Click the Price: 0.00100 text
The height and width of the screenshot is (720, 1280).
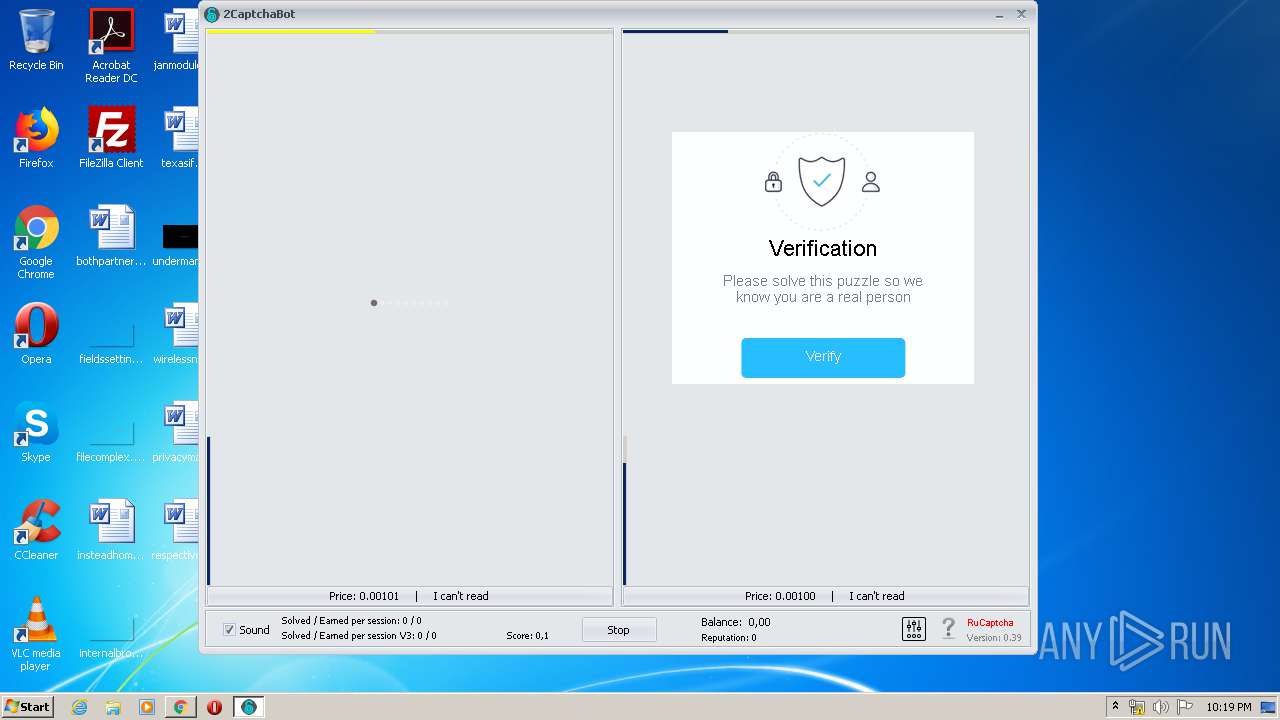click(x=780, y=596)
